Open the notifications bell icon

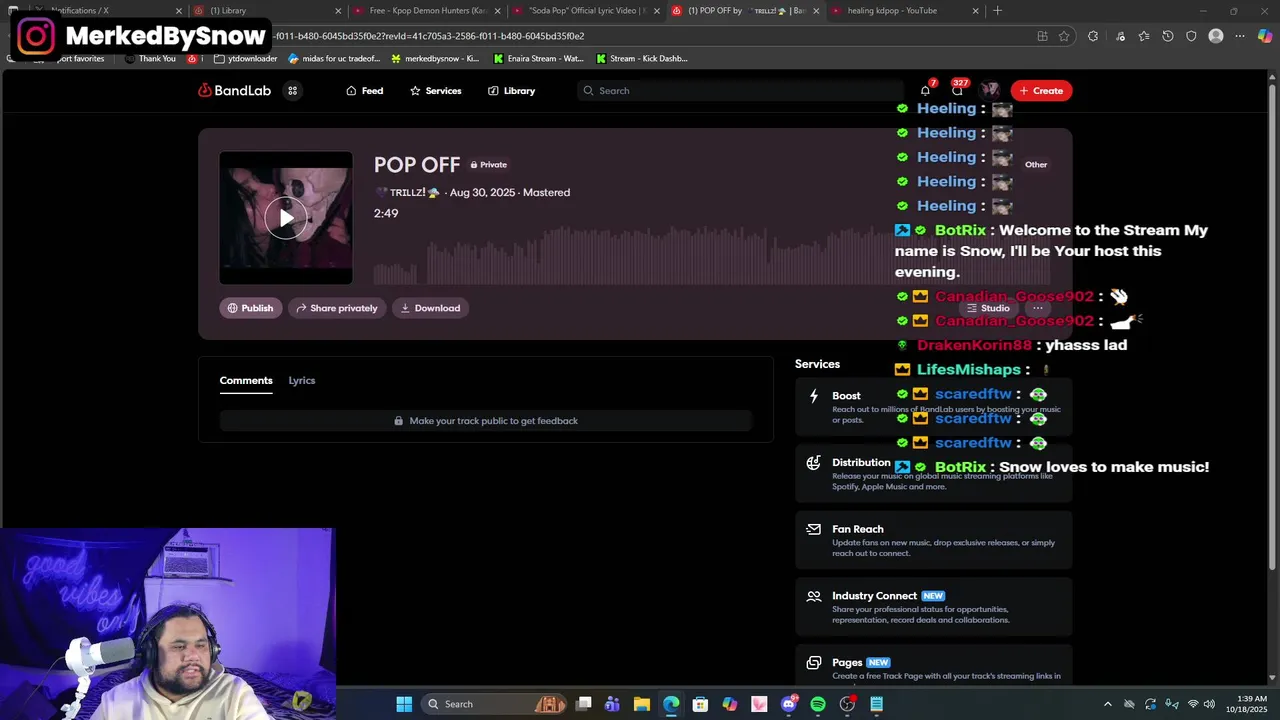click(x=925, y=90)
